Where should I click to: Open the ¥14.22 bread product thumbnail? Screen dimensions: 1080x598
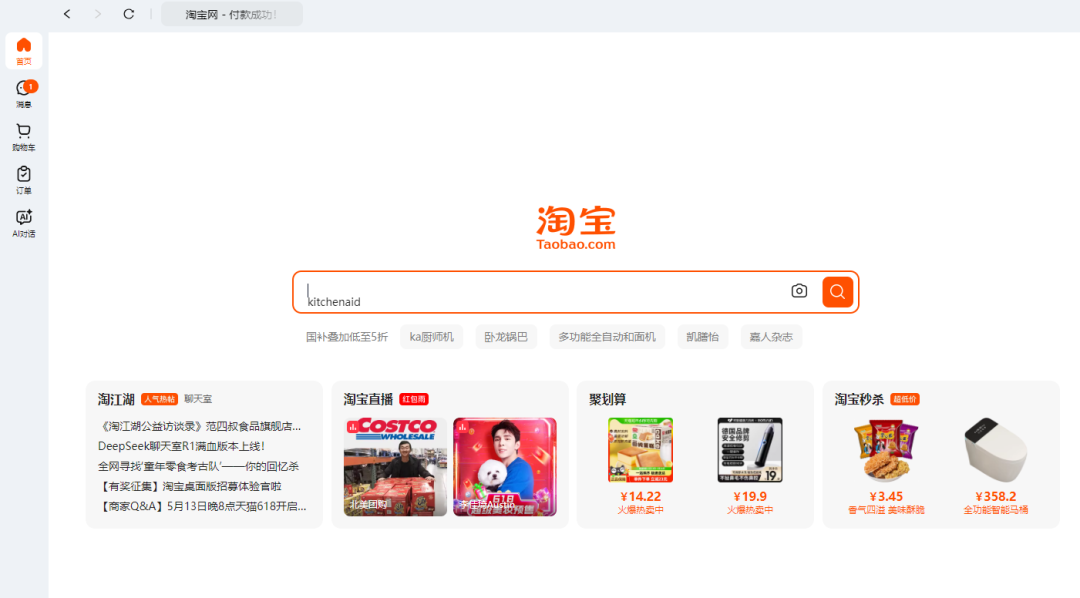(641, 450)
